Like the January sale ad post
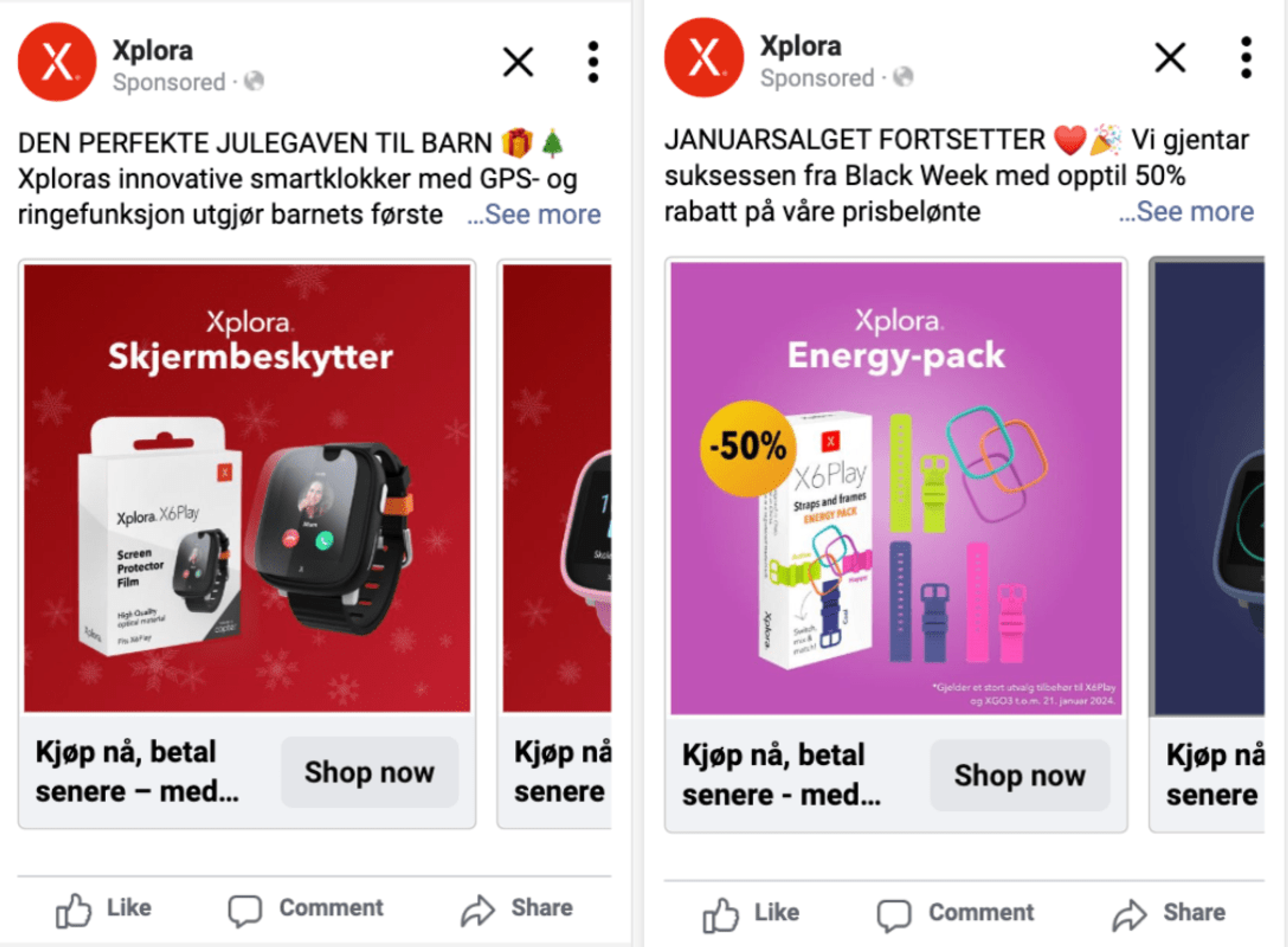Image resolution: width=1288 pixels, height=947 pixels. pyautogui.click(x=751, y=913)
